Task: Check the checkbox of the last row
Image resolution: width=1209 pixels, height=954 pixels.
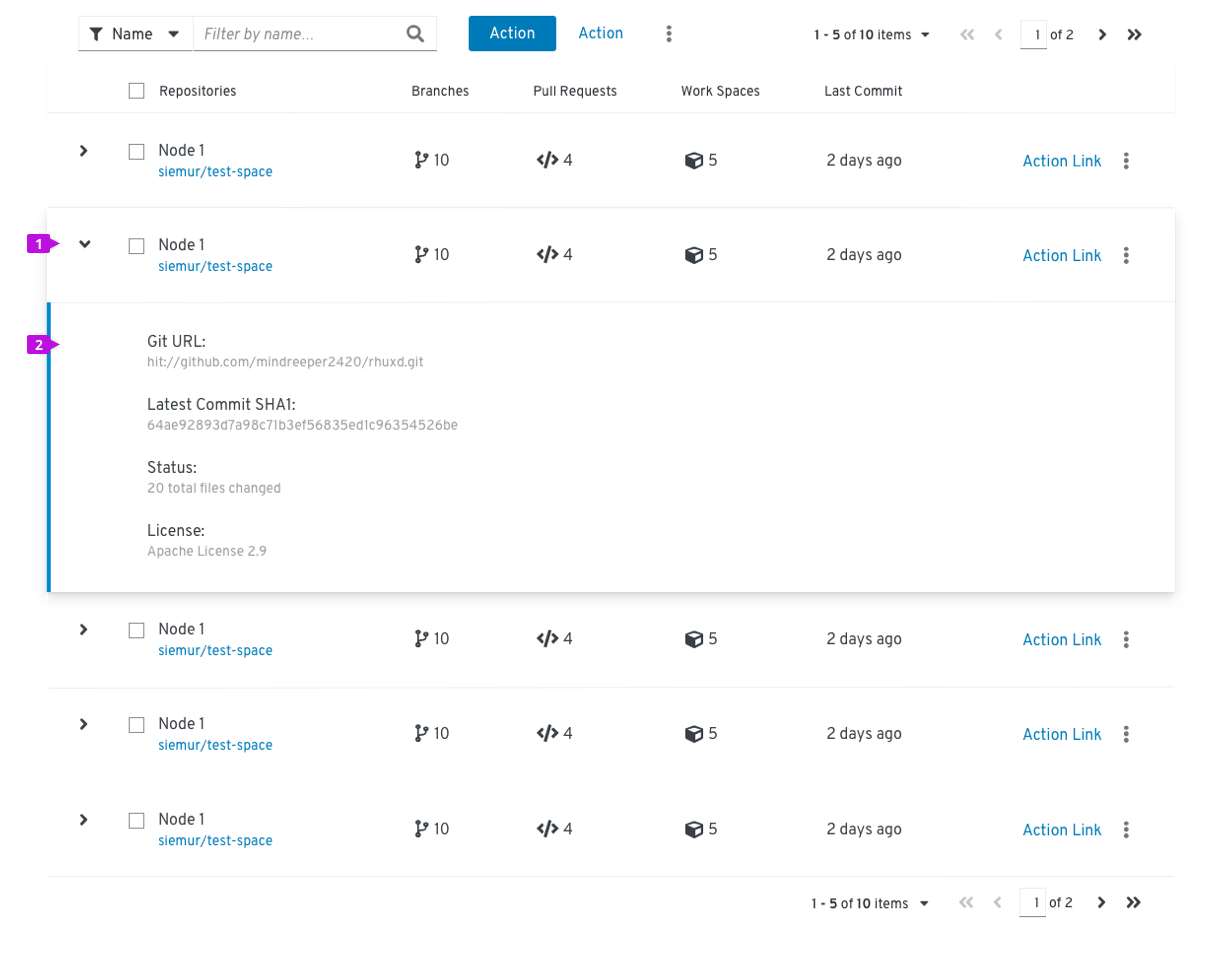Action: pos(136,820)
